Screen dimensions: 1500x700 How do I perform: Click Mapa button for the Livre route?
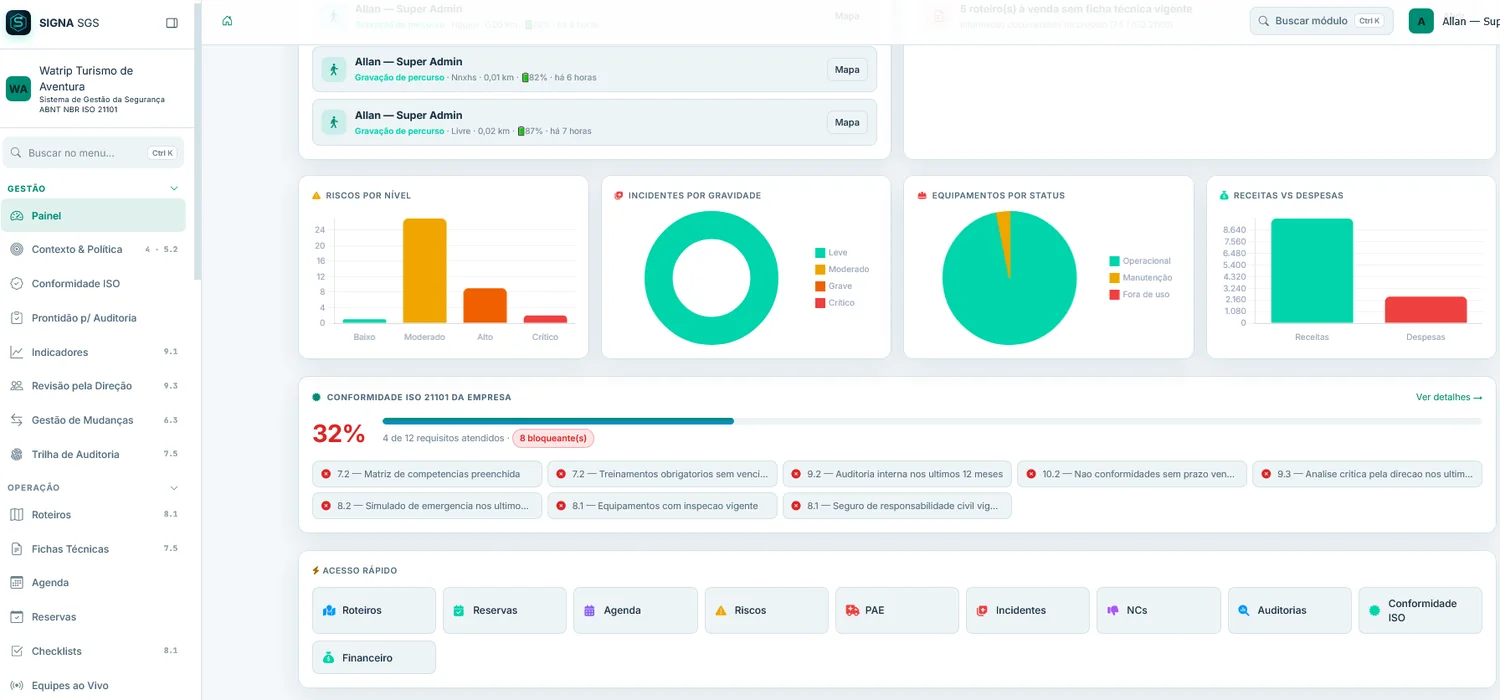[x=847, y=122]
